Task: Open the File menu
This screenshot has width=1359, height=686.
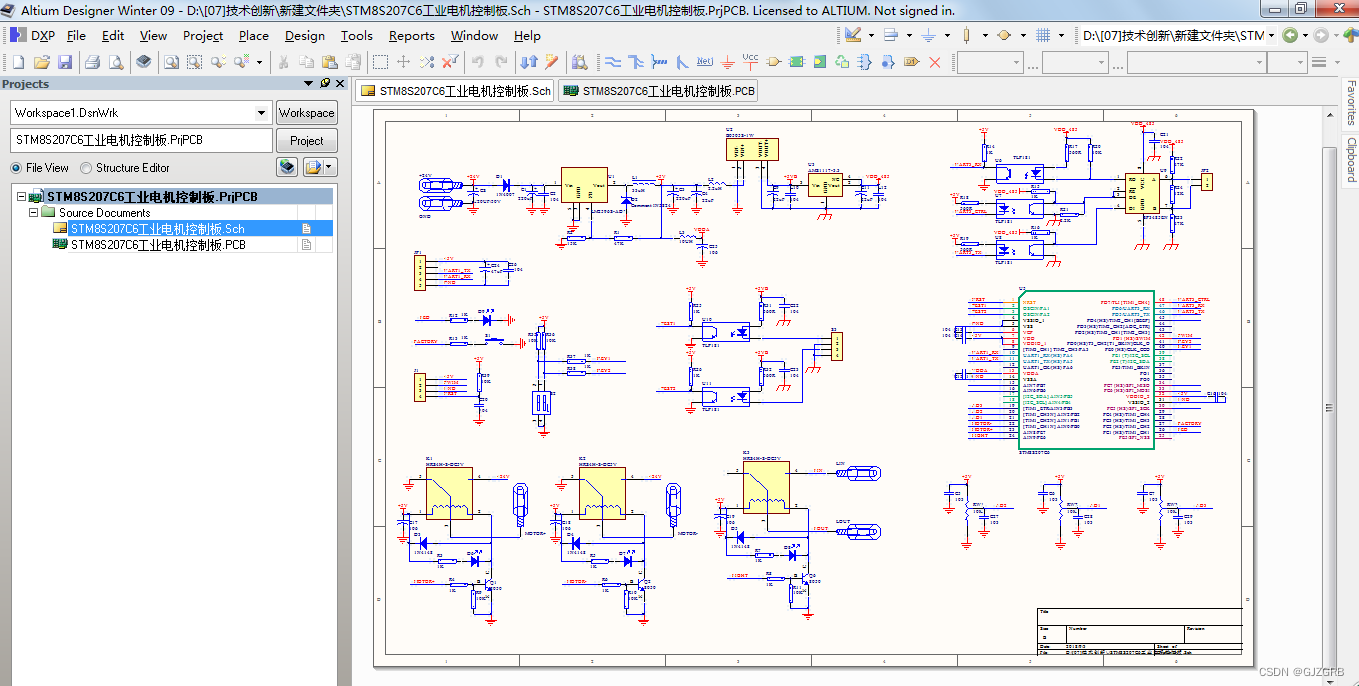Action: point(76,35)
